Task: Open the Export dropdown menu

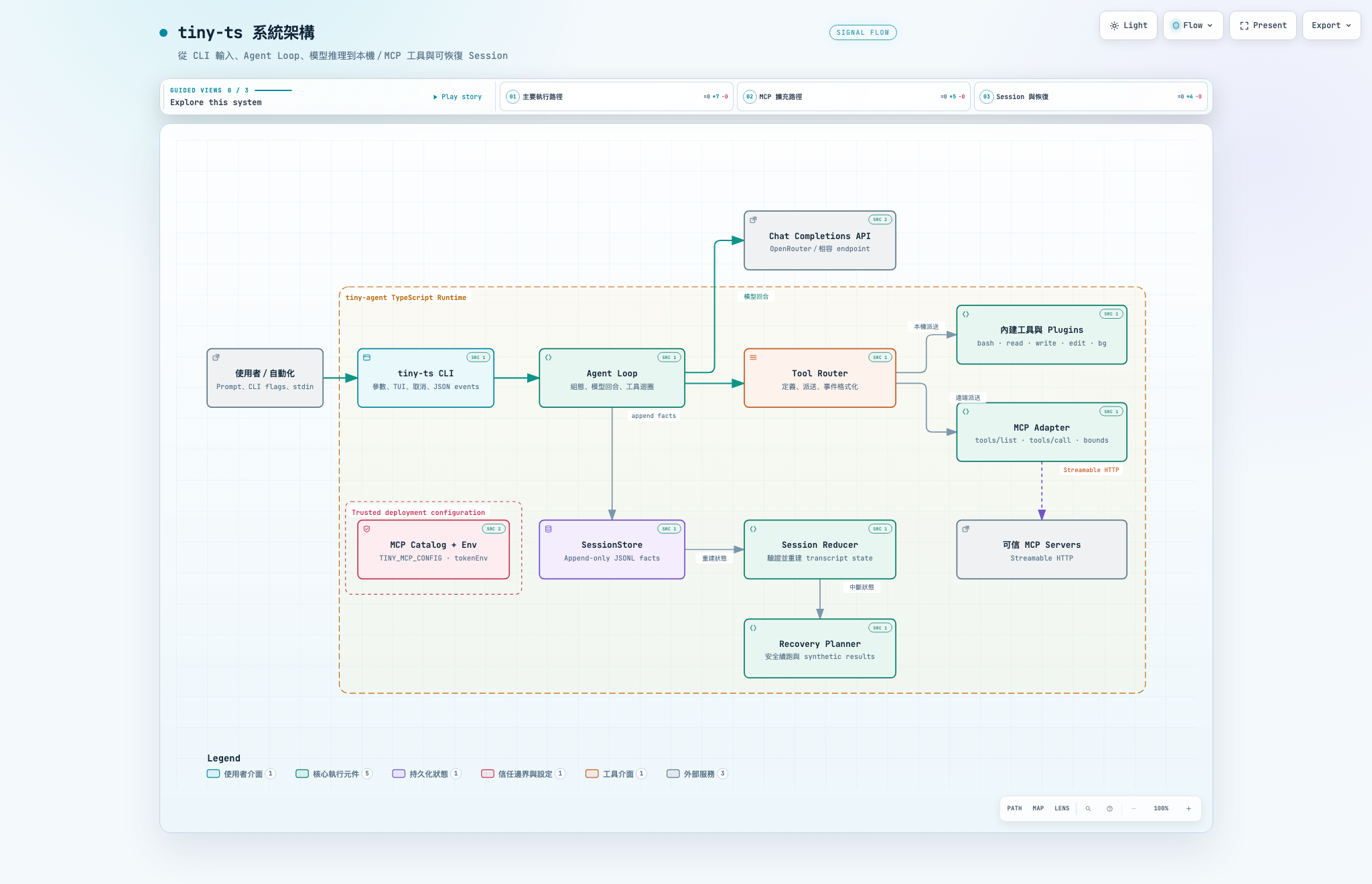Action: [1331, 25]
